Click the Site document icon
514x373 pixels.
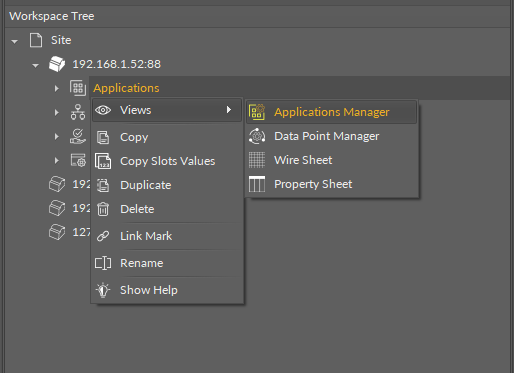click(x=36, y=40)
